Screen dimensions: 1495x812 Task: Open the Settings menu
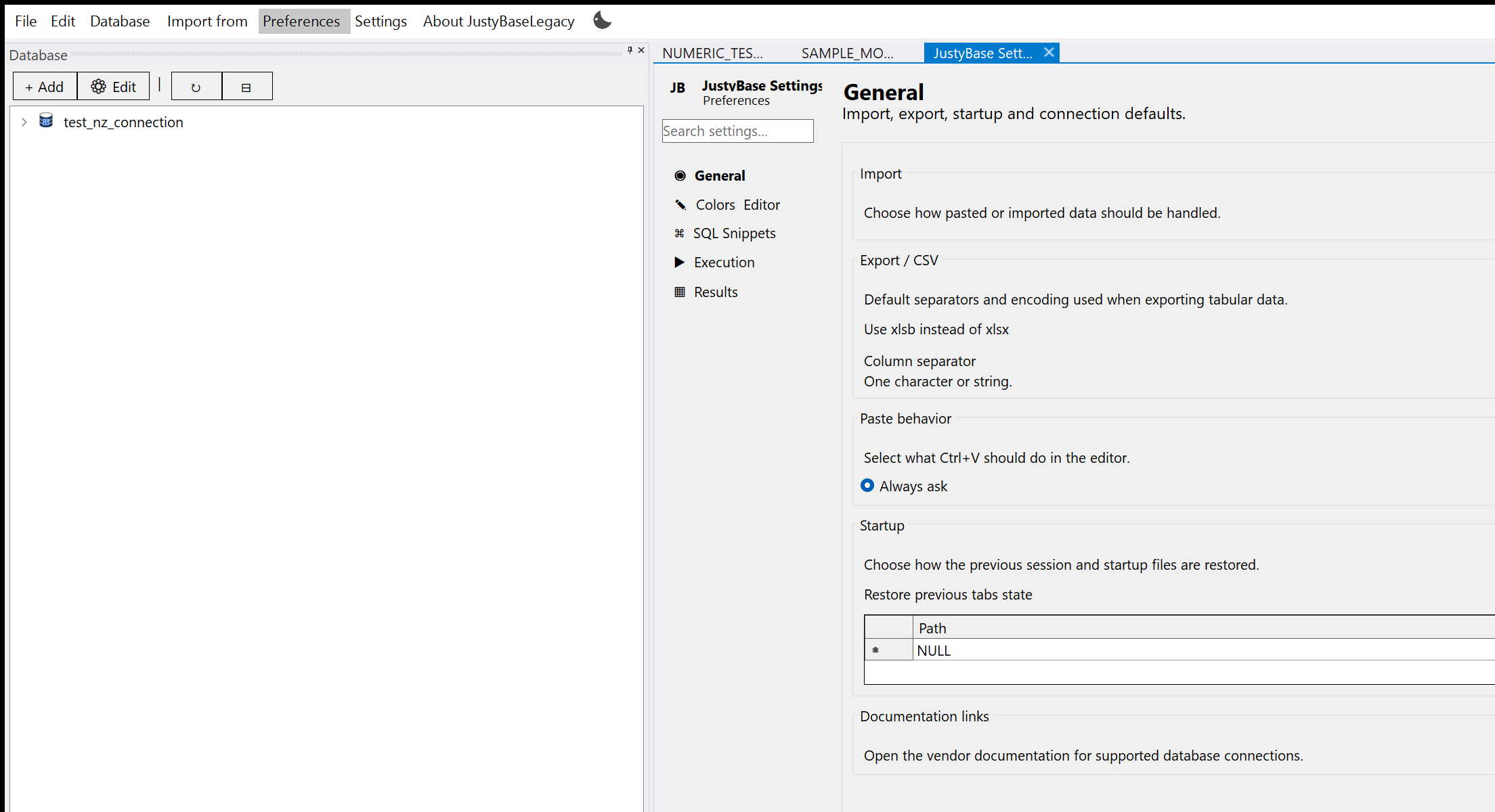tap(381, 21)
